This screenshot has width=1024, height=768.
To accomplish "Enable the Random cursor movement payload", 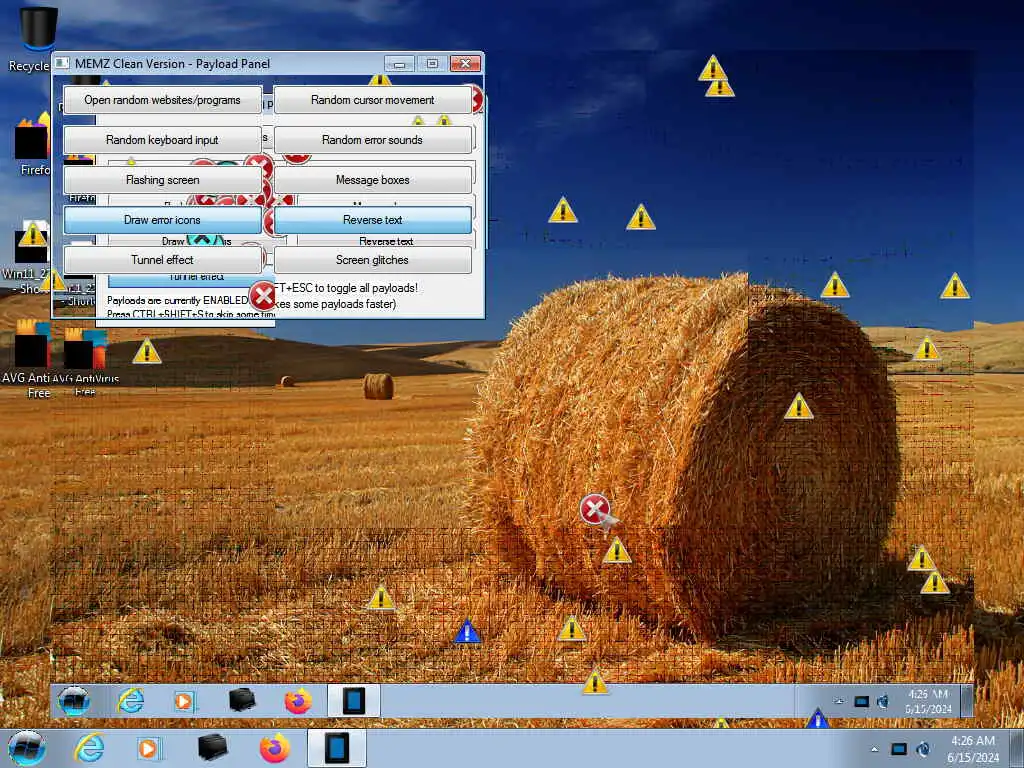I will 372,100.
